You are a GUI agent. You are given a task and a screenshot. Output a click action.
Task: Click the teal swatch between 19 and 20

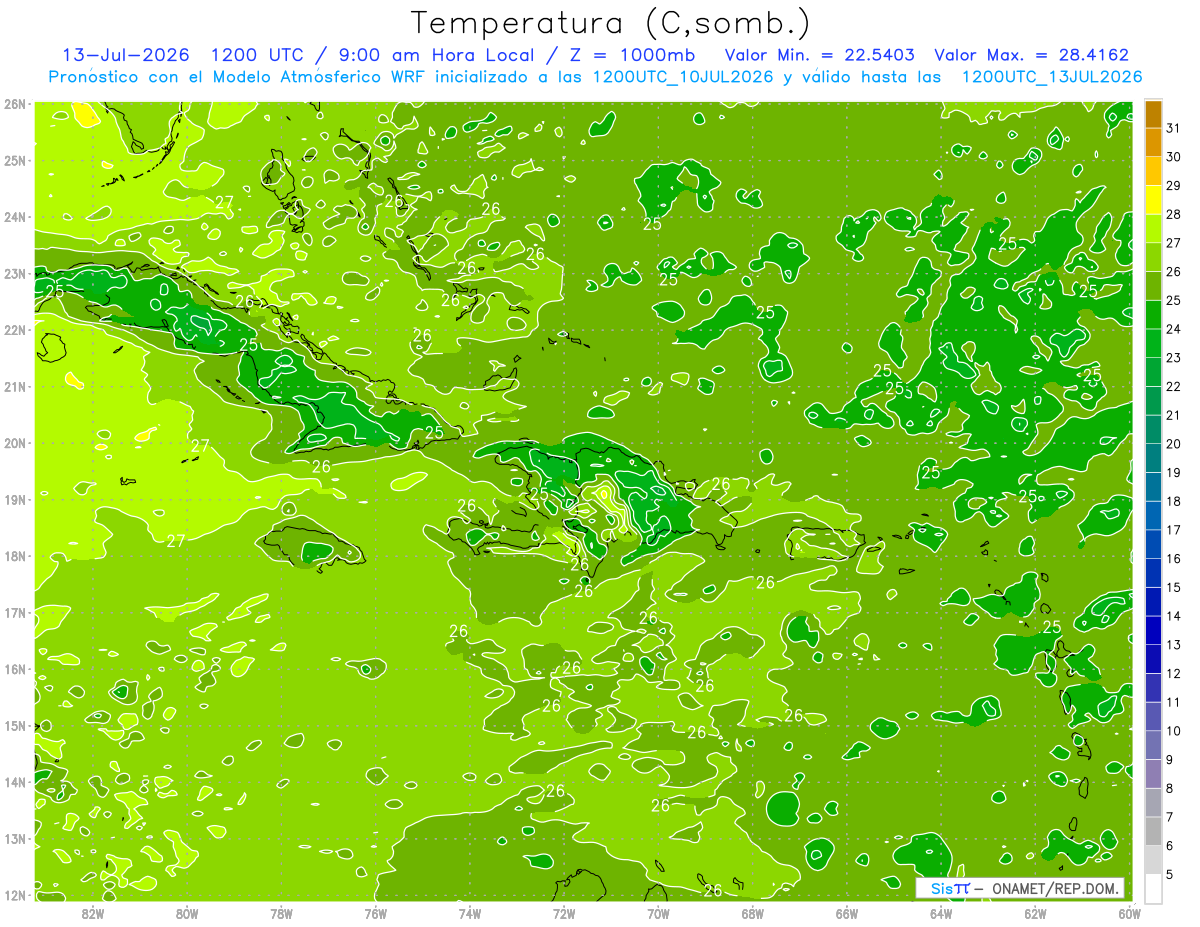tap(1153, 458)
